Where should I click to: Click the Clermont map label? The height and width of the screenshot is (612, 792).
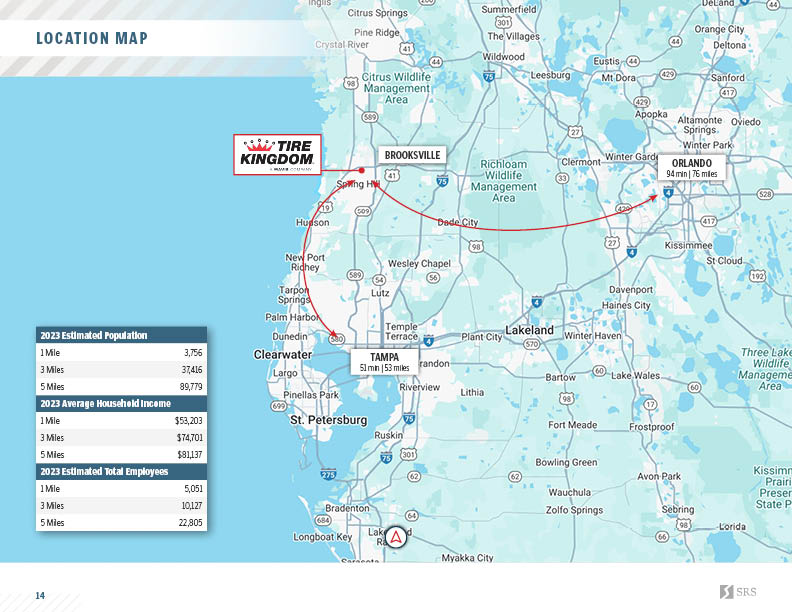(x=581, y=162)
